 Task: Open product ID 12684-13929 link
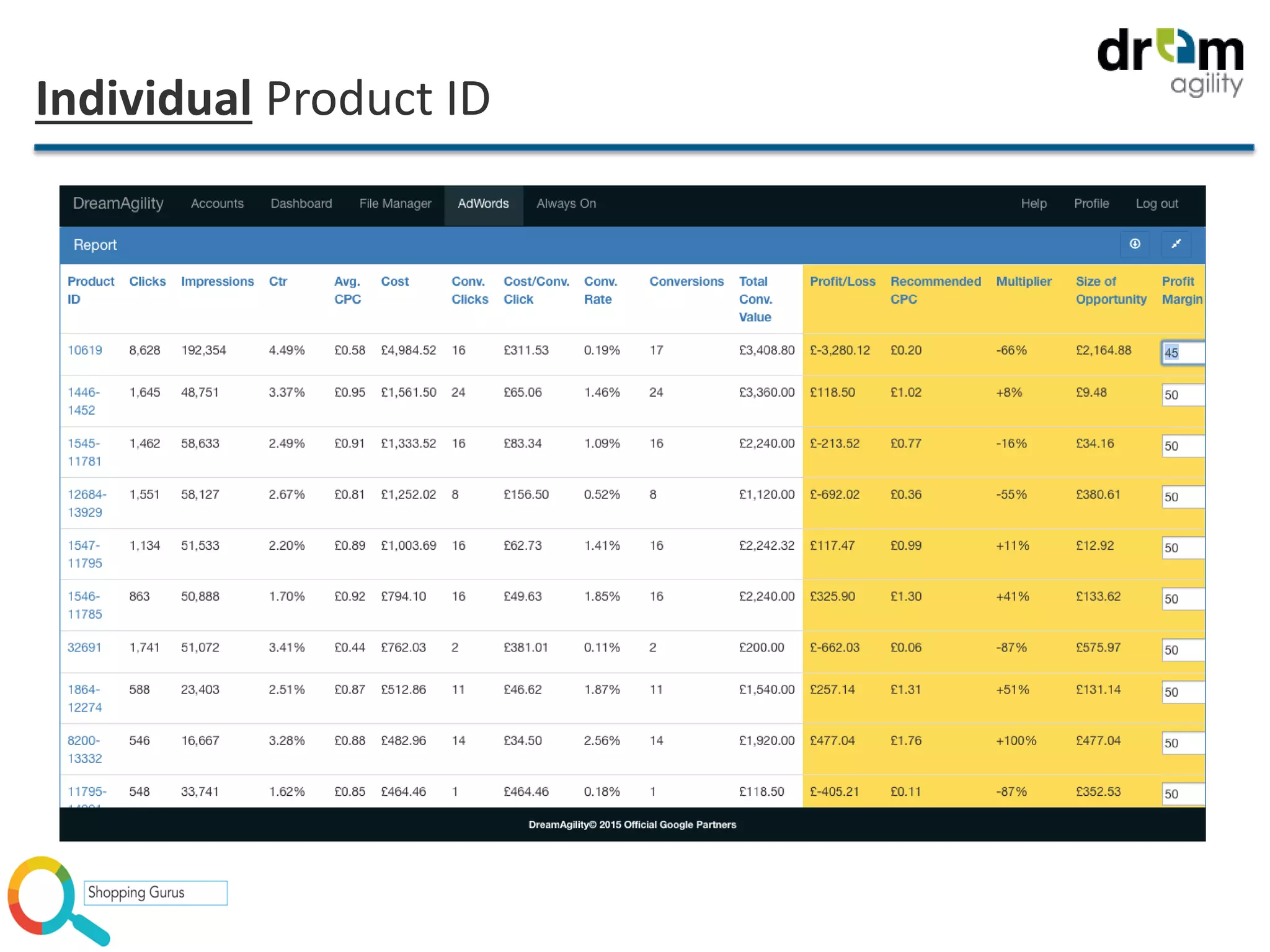point(87,503)
